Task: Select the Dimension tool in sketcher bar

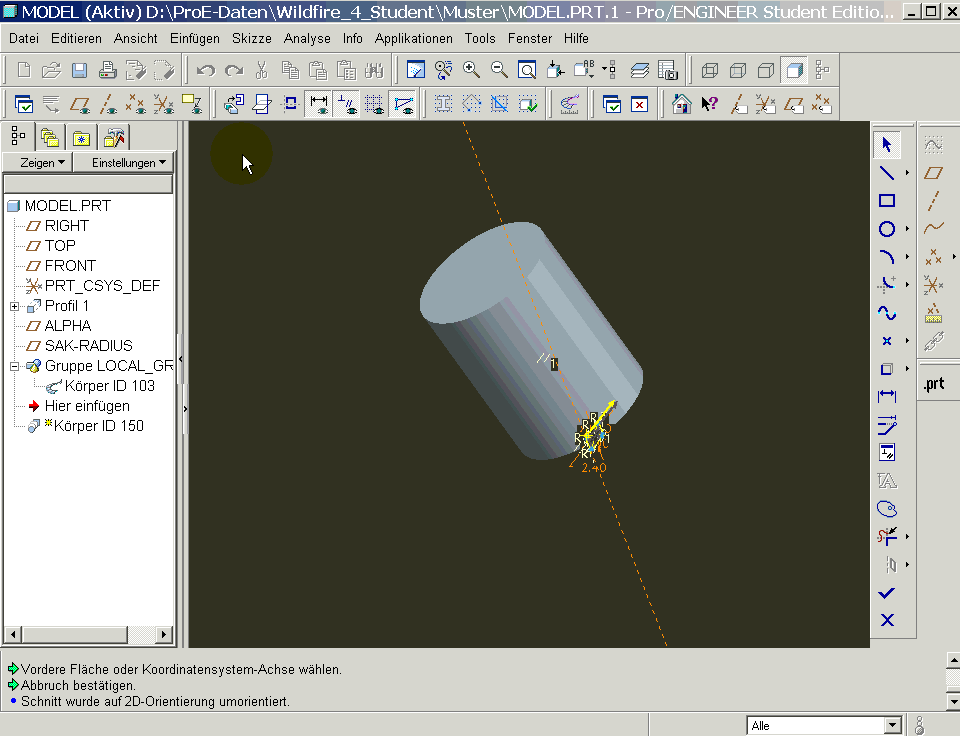Action: [887, 396]
